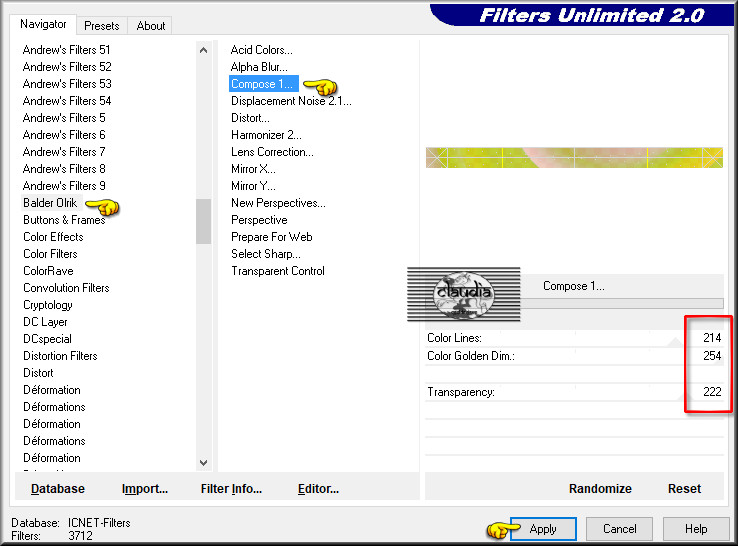Choose Prepare For Web filter

click(272, 237)
